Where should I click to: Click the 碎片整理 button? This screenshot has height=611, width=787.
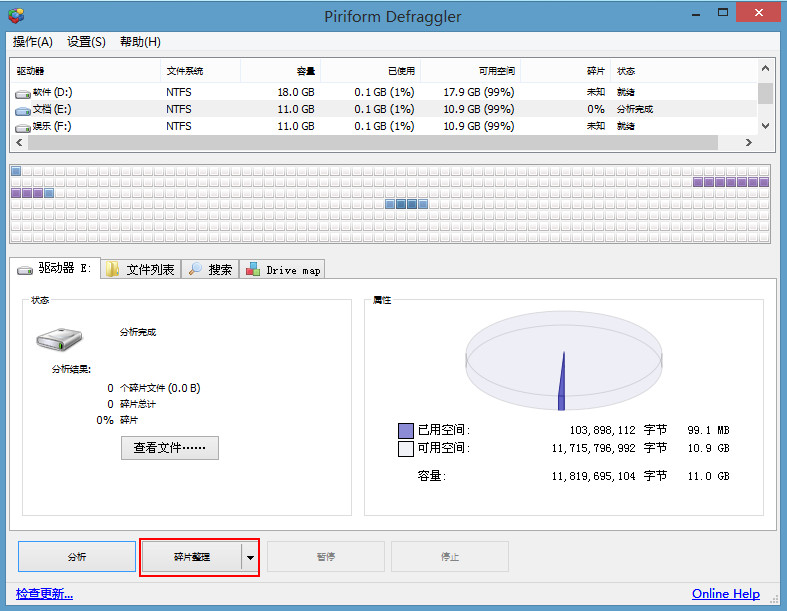pyautogui.click(x=192, y=556)
